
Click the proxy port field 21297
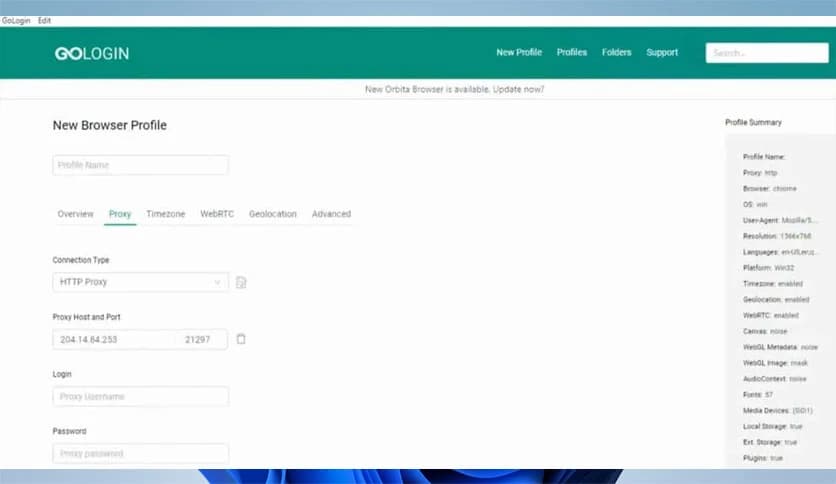tap(202, 340)
